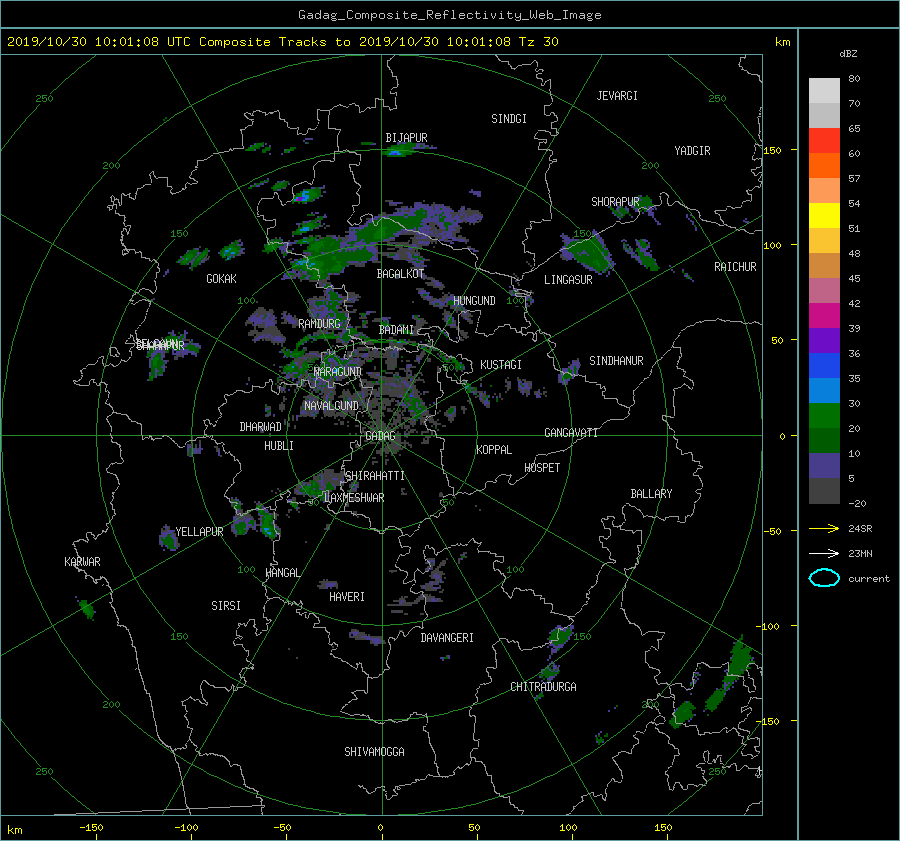
Task: Click the KOPPAL city label
Action: pos(494,450)
